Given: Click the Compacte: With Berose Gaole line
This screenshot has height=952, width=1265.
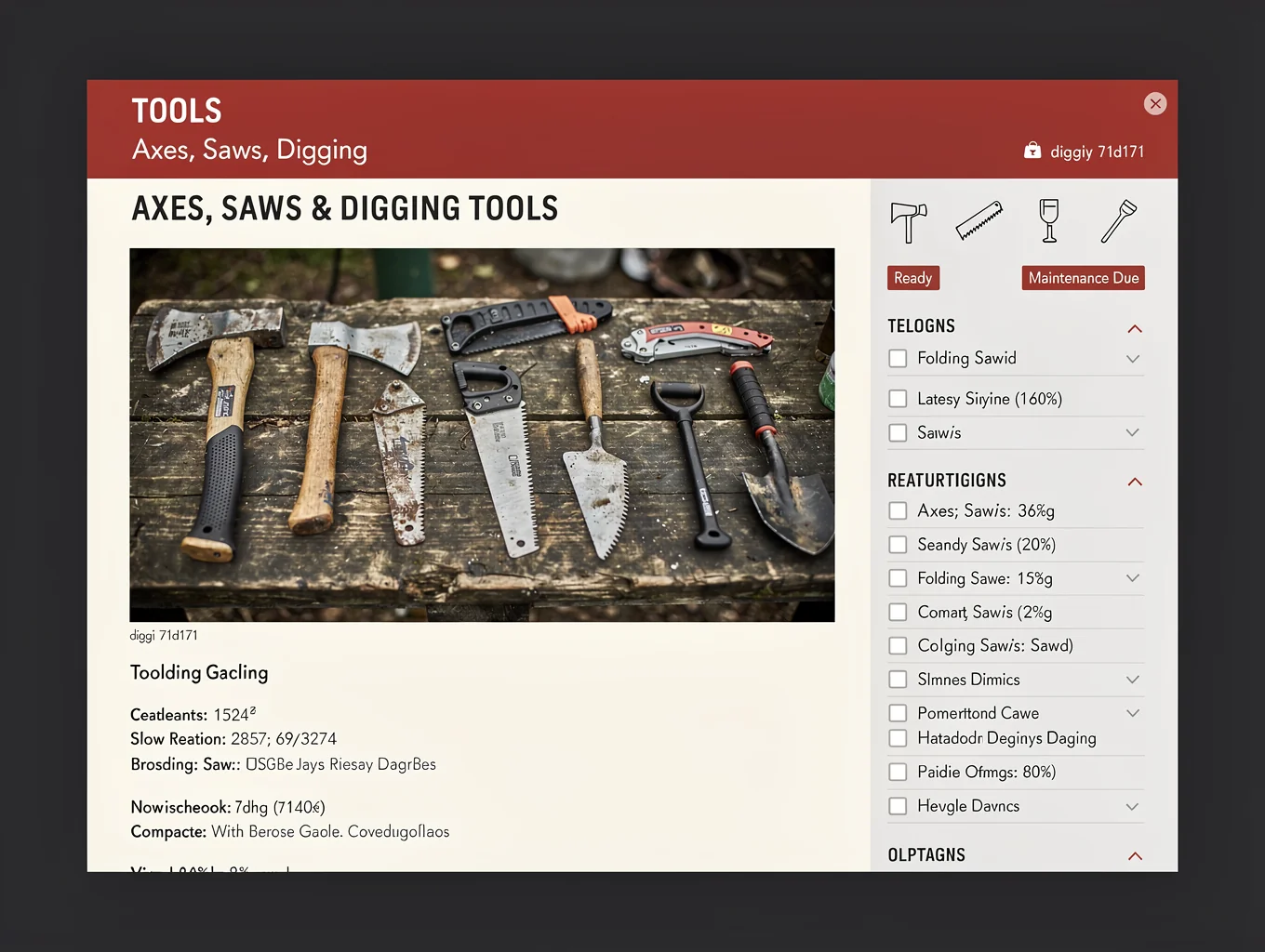Looking at the screenshot, I should tap(290, 831).
